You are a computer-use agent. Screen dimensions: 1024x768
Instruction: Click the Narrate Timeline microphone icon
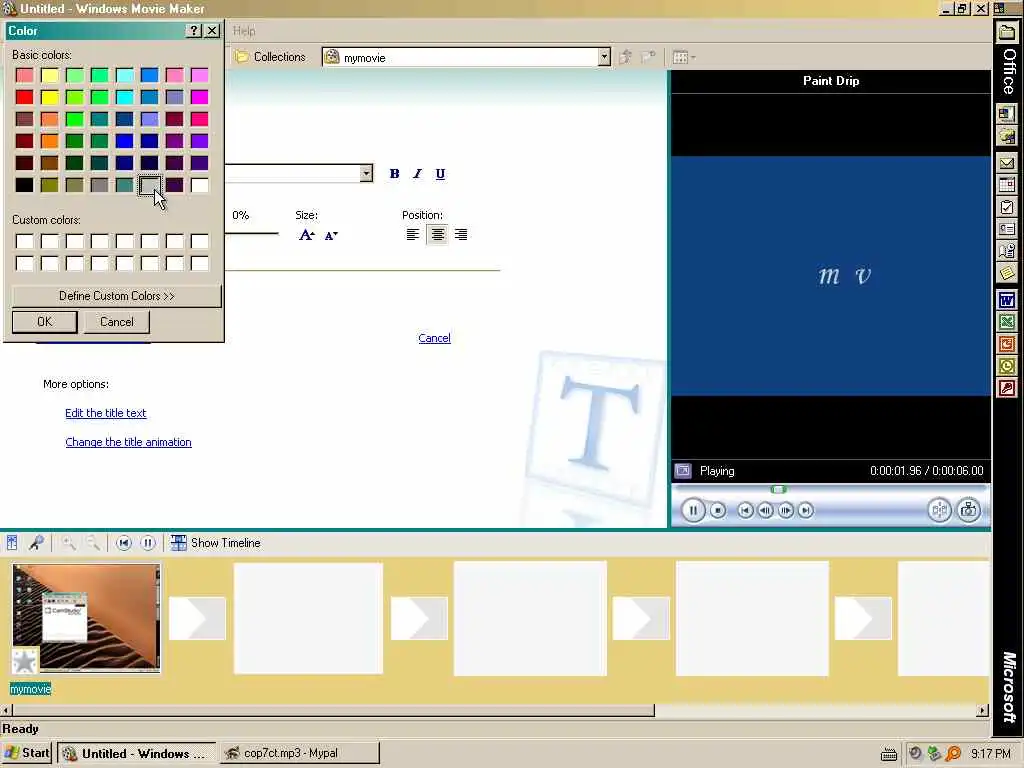tap(36, 543)
